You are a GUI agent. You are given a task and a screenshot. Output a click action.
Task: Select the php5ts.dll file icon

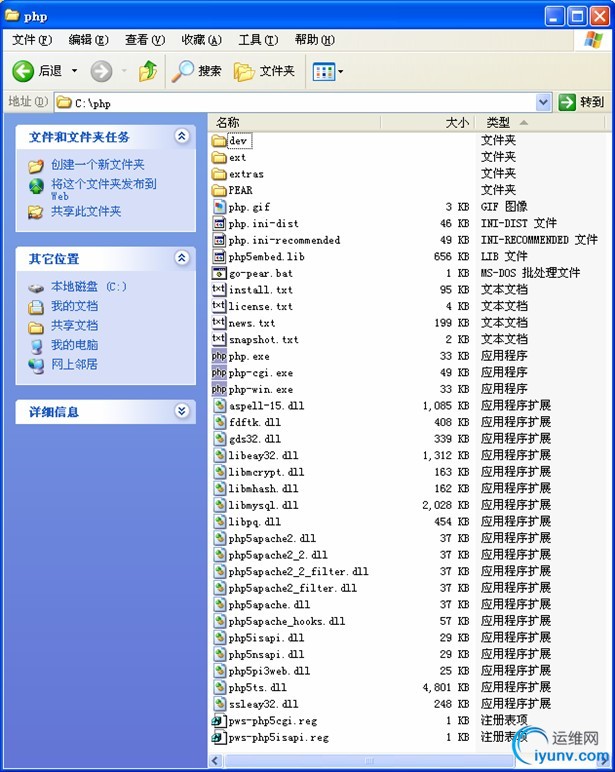[x=220, y=687]
